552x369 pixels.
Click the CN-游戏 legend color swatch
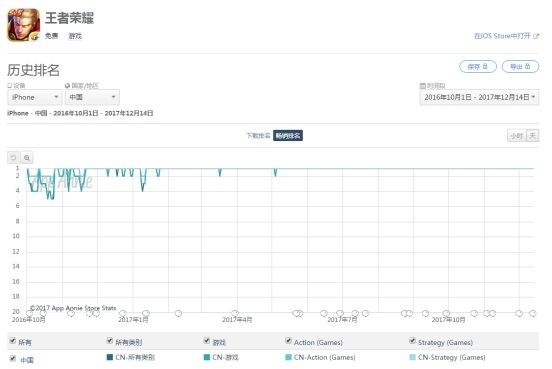(x=207, y=357)
